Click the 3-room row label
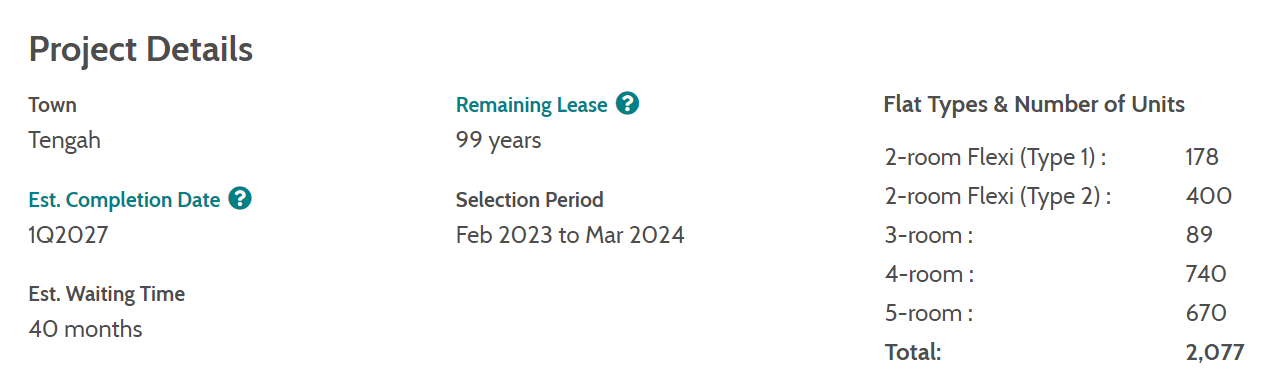Viewport: 1264px width, 384px height. (x=929, y=236)
